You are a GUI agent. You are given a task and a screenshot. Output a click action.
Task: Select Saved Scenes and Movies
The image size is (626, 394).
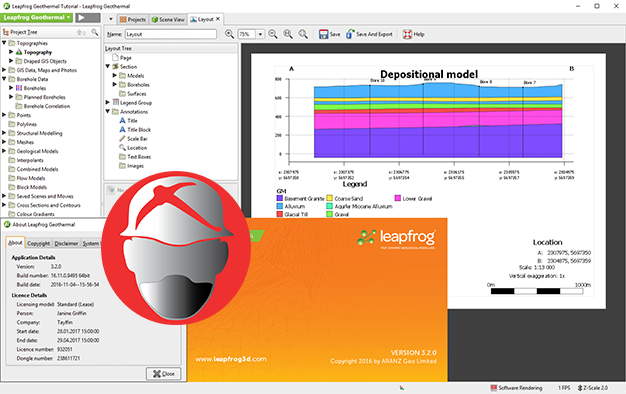(x=45, y=196)
